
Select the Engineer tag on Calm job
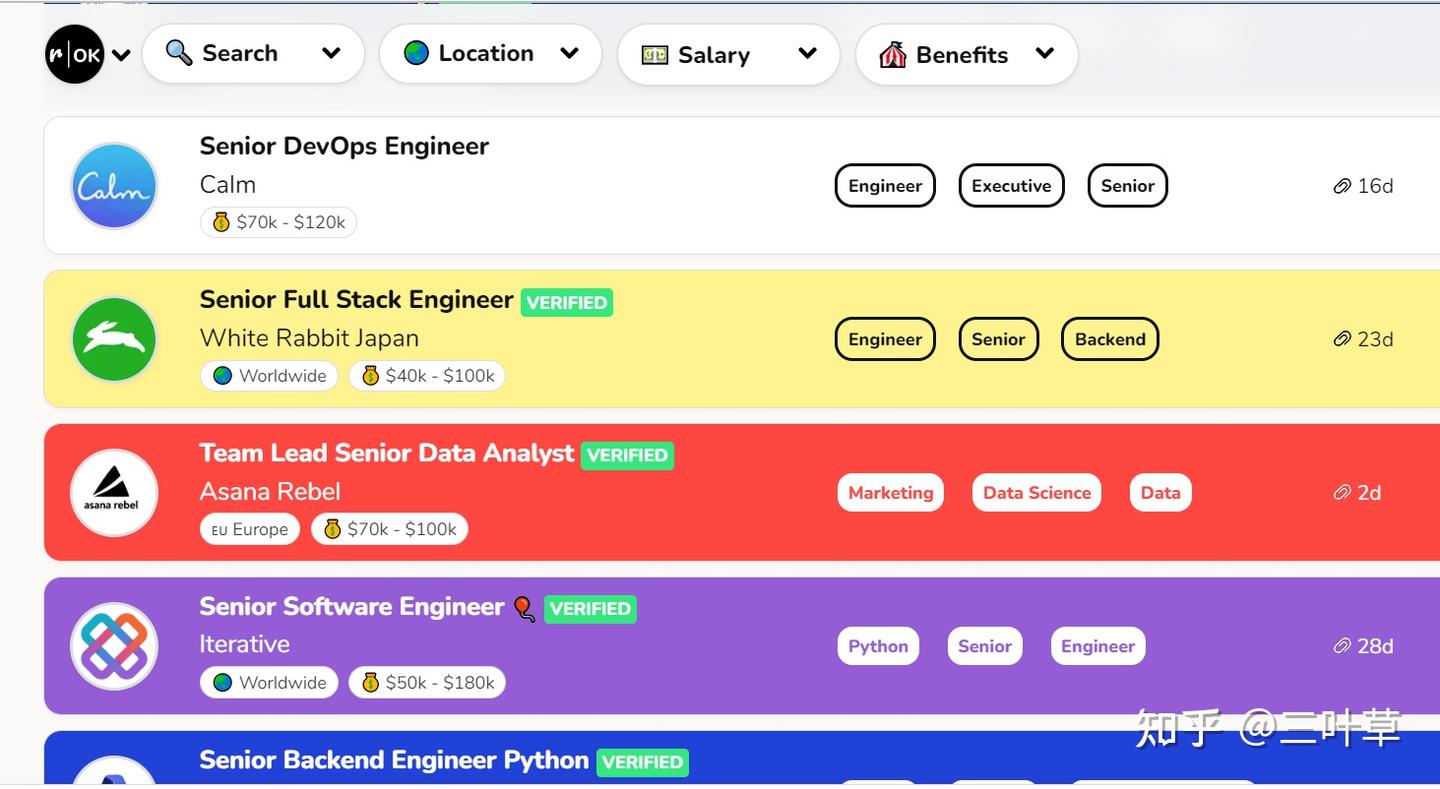(x=885, y=186)
